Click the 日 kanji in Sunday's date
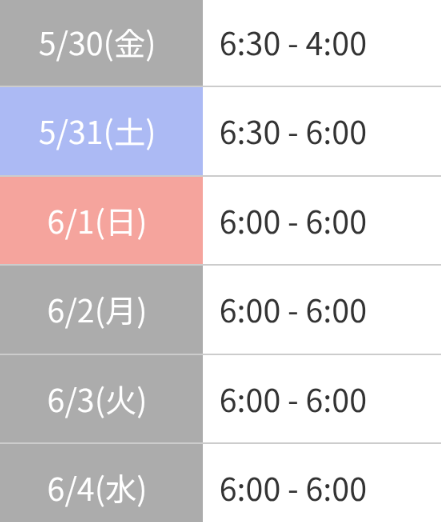Viewport: 441px width, 522px height. tap(121, 222)
